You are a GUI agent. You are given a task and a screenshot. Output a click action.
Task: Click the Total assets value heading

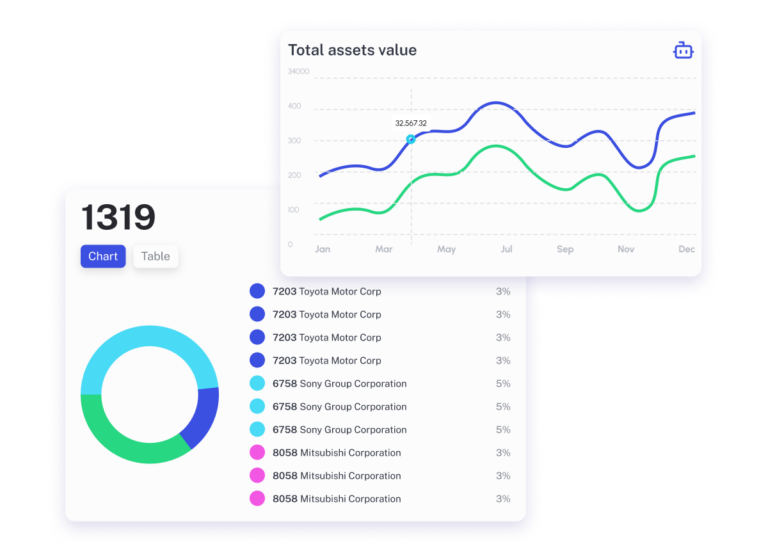(x=352, y=50)
